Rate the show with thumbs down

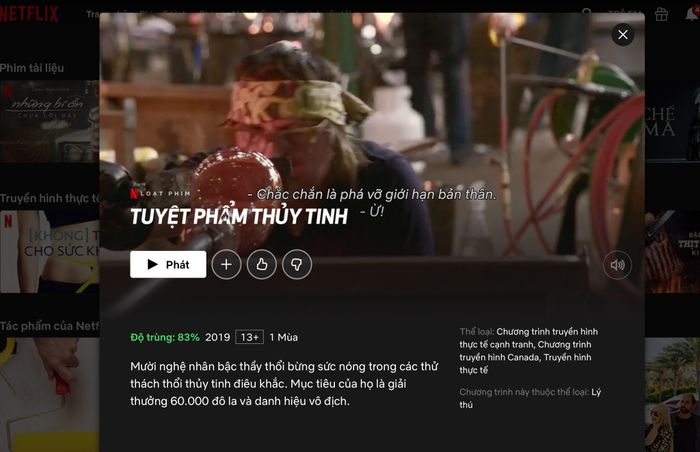297,264
